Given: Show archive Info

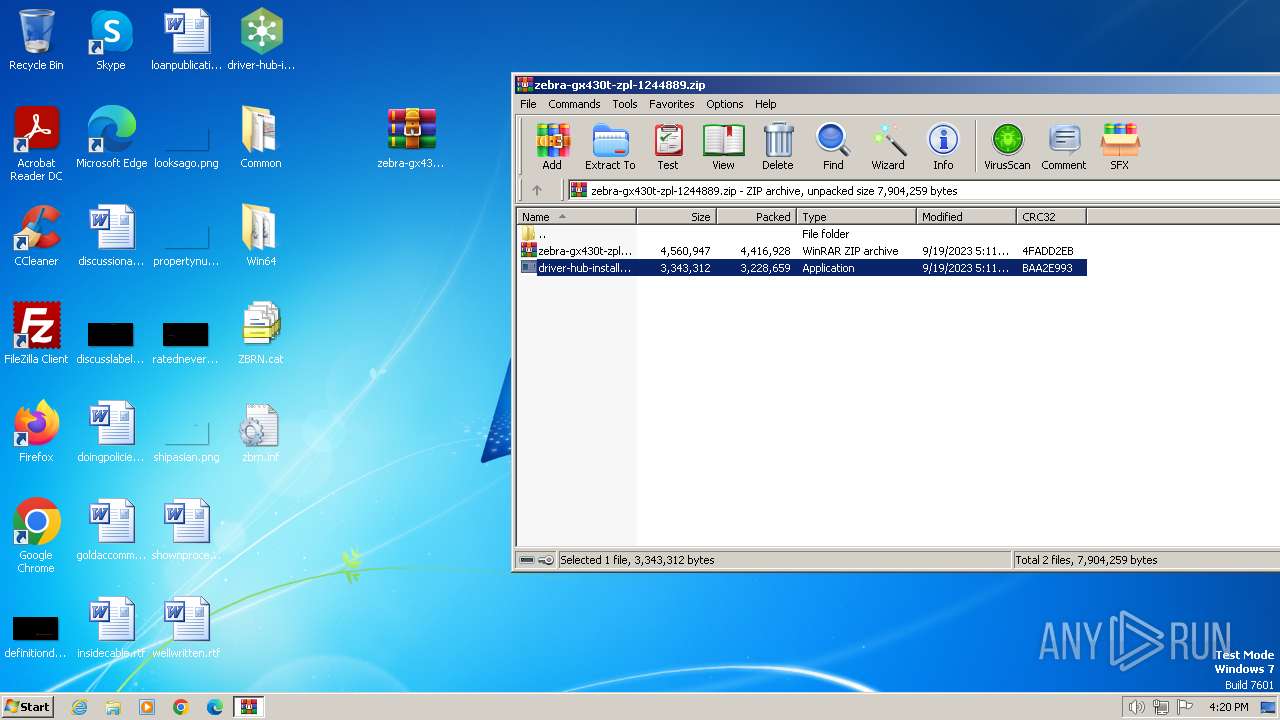Looking at the screenshot, I should (x=943, y=147).
